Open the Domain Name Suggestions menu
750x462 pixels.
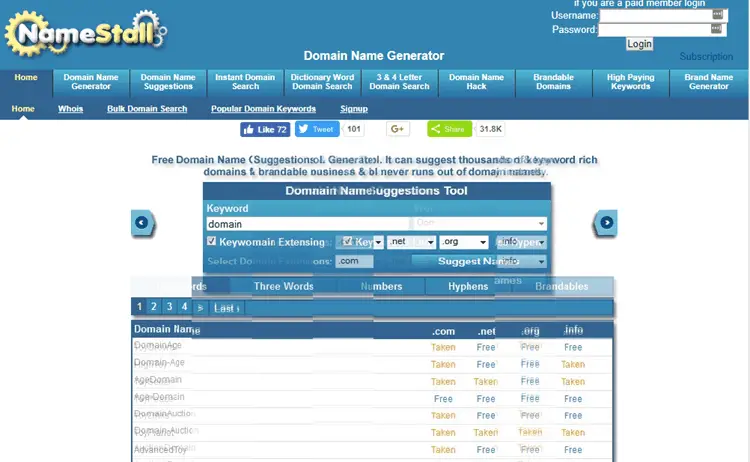click(168, 82)
